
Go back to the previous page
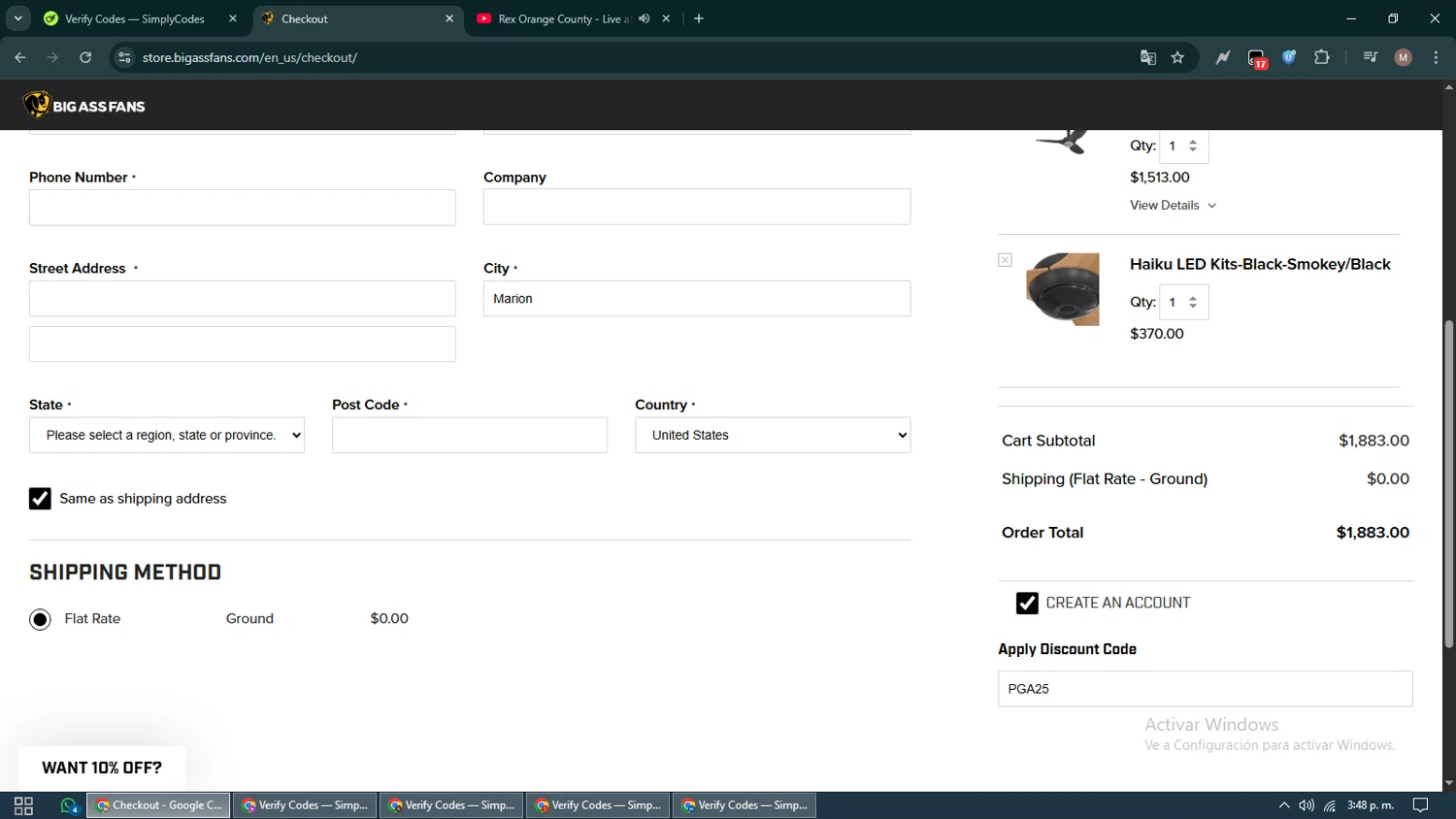click(20, 57)
